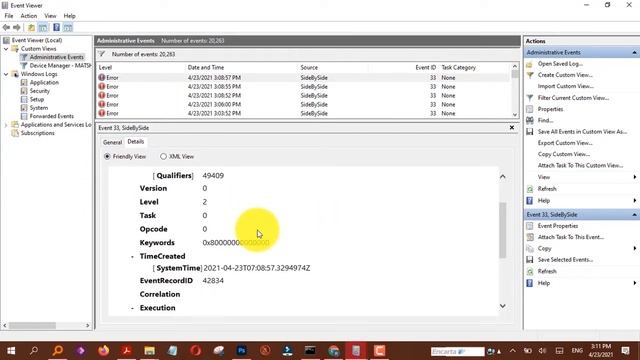Click the Date and Time column header
The image size is (640, 360).
[206, 67]
